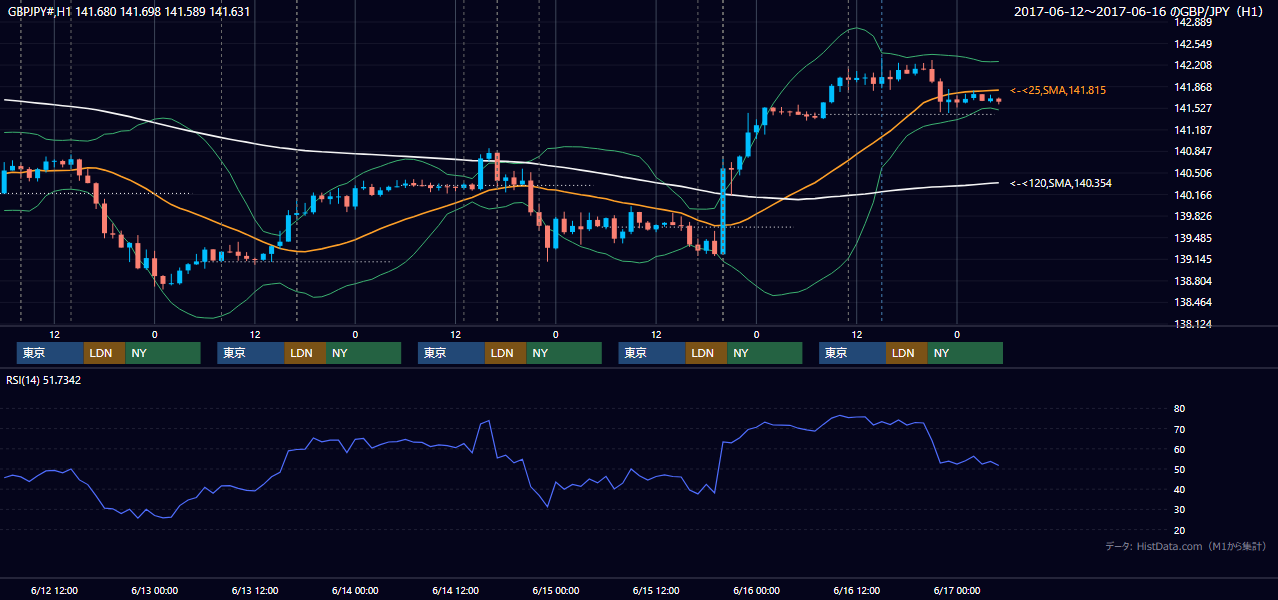Click price axis value 138.124
This screenshot has width=1278, height=600.
(x=1194, y=324)
